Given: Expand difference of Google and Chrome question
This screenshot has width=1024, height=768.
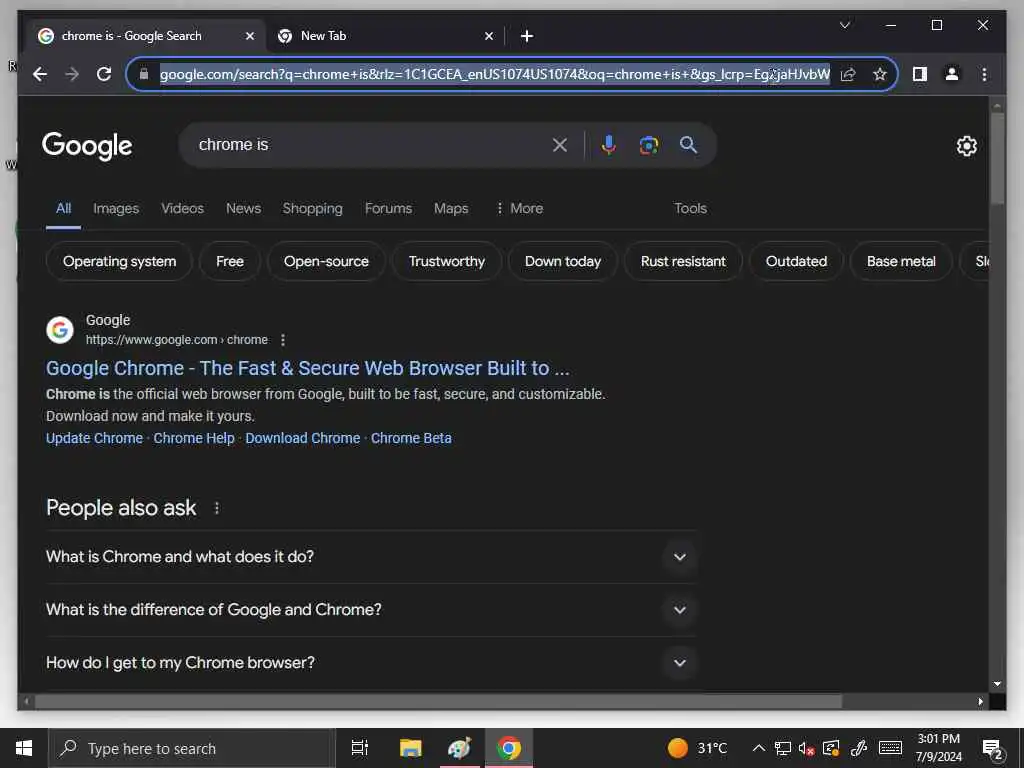Looking at the screenshot, I should pos(370,610).
